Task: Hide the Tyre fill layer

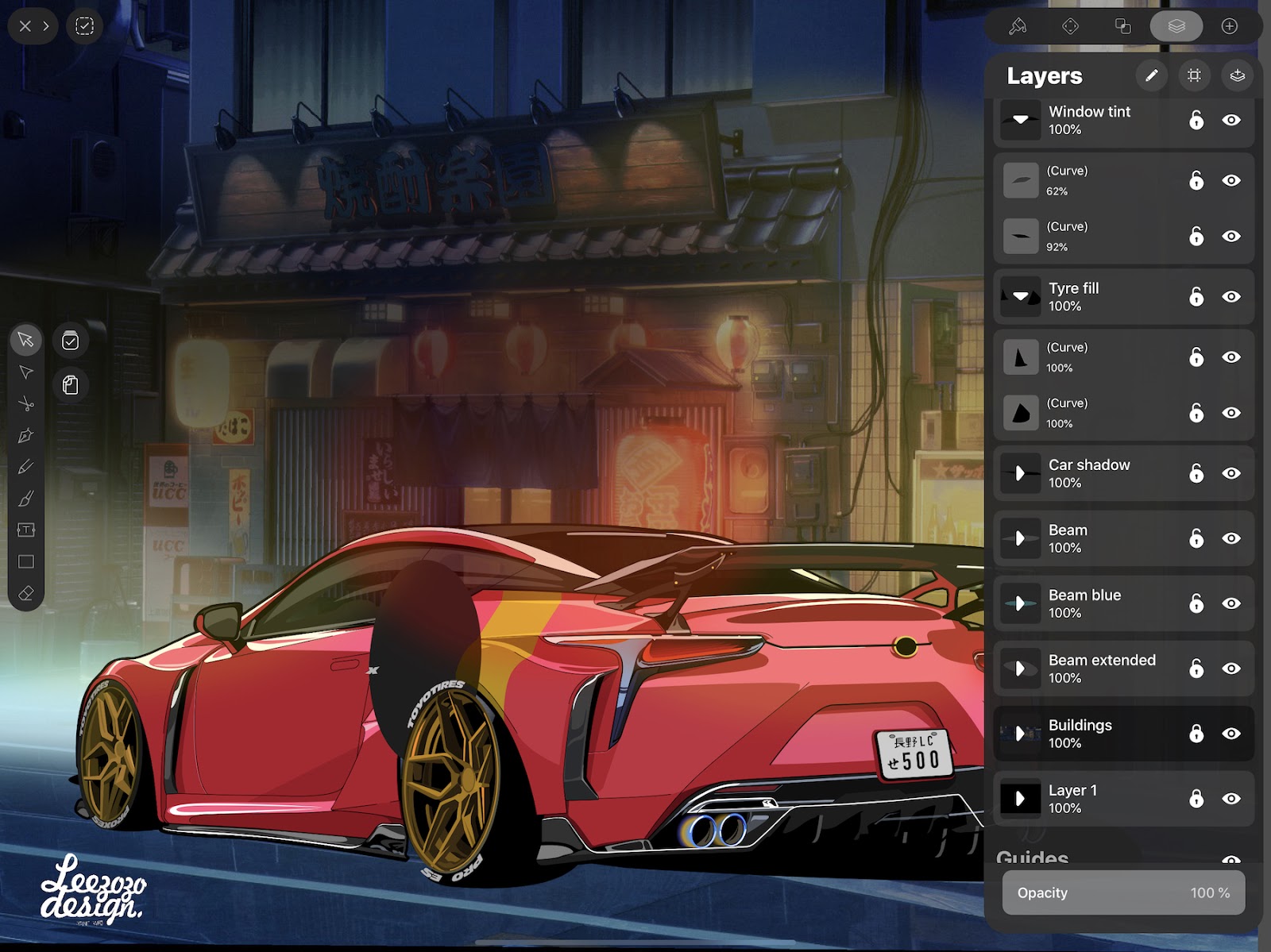Action: coord(1231,296)
